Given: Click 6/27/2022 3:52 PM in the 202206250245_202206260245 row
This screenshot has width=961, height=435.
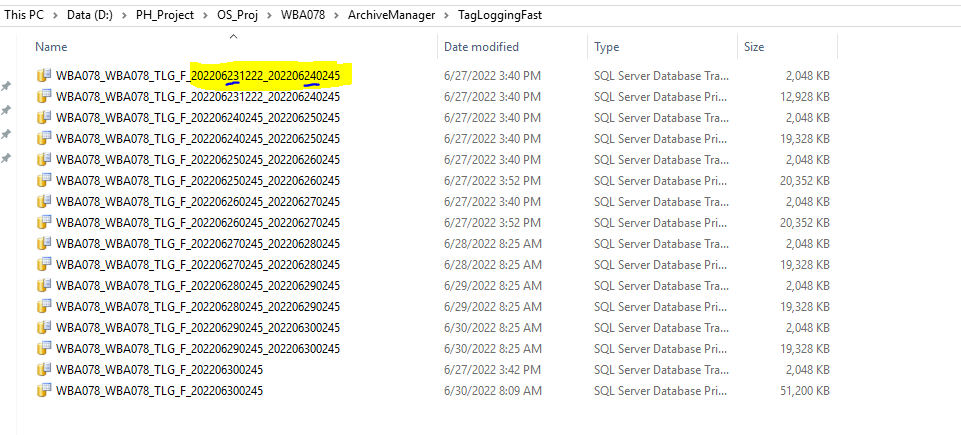Looking at the screenshot, I should click(492, 181).
